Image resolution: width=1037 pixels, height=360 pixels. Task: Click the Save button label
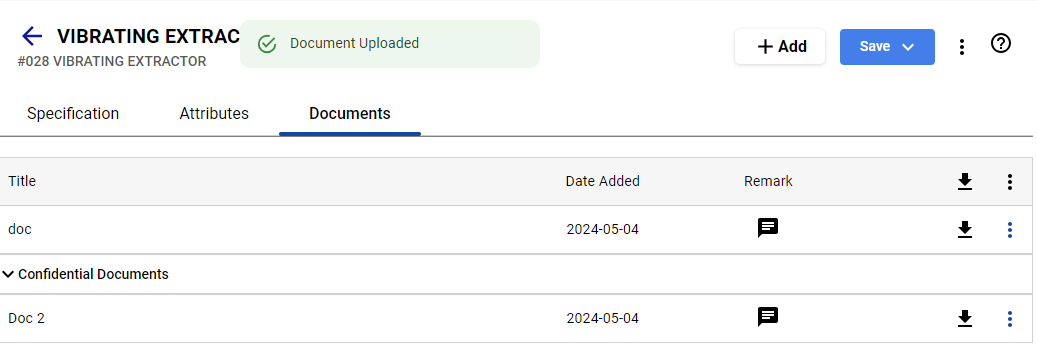pos(874,46)
